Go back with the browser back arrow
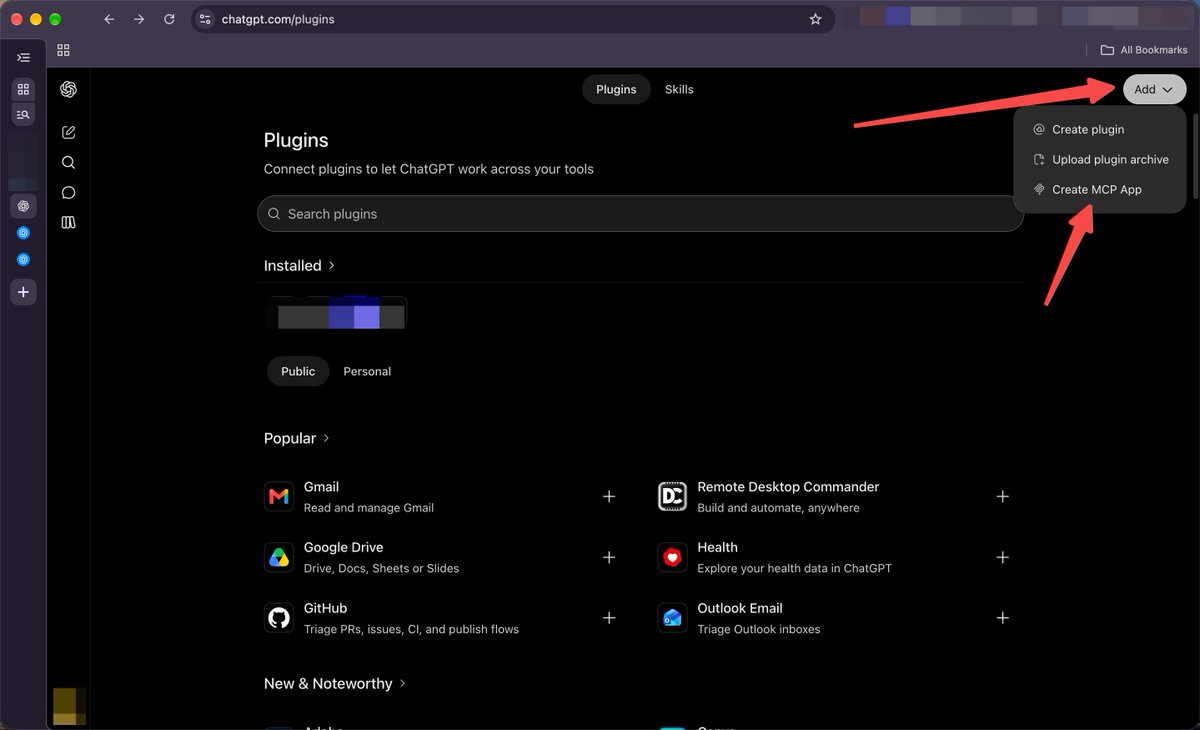The height and width of the screenshot is (730, 1200). [x=109, y=19]
